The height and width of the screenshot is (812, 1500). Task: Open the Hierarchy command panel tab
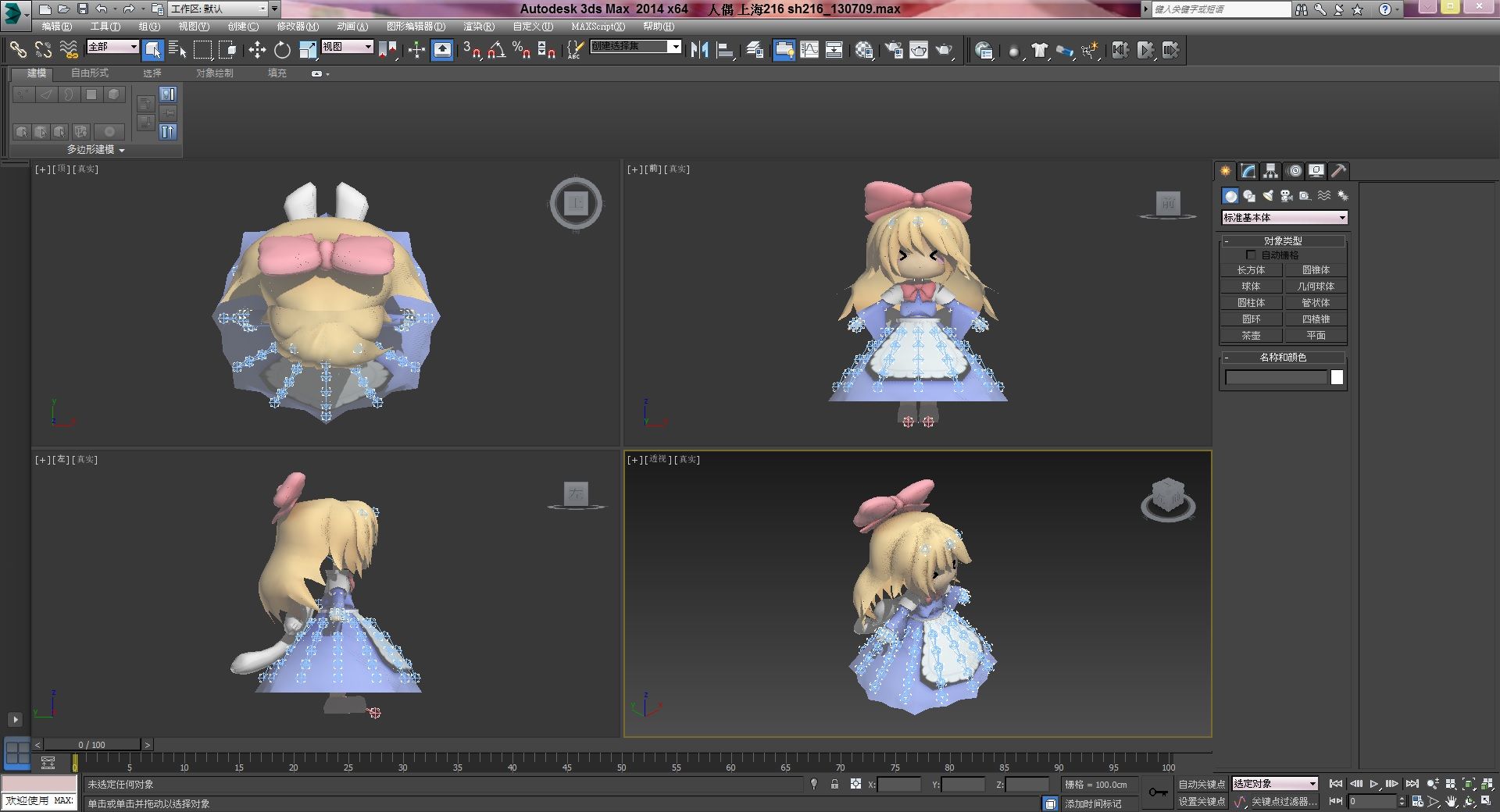pyautogui.click(x=1271, y=171)
